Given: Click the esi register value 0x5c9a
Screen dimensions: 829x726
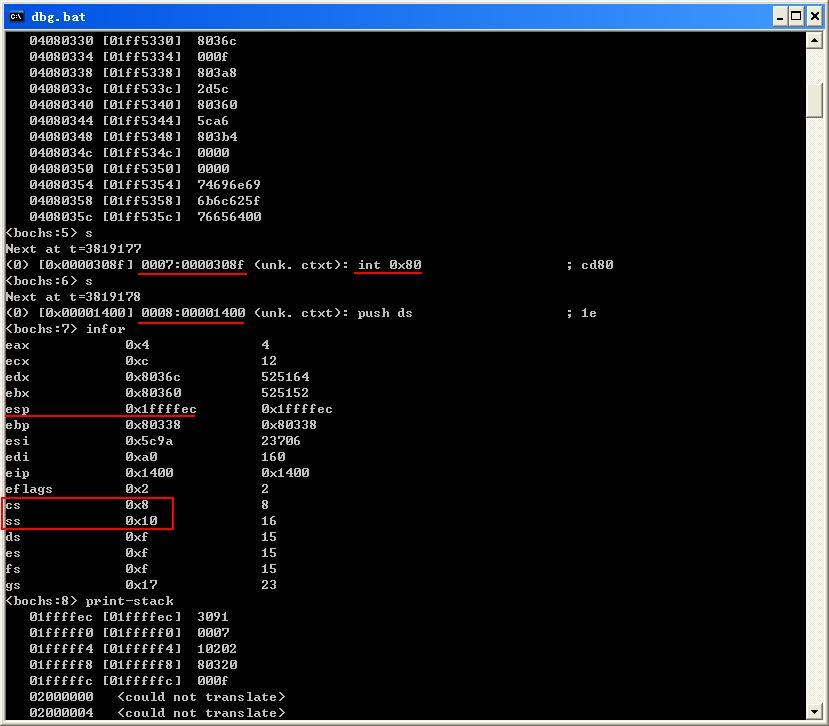Looking at the screenshot, I should point(149,441).
